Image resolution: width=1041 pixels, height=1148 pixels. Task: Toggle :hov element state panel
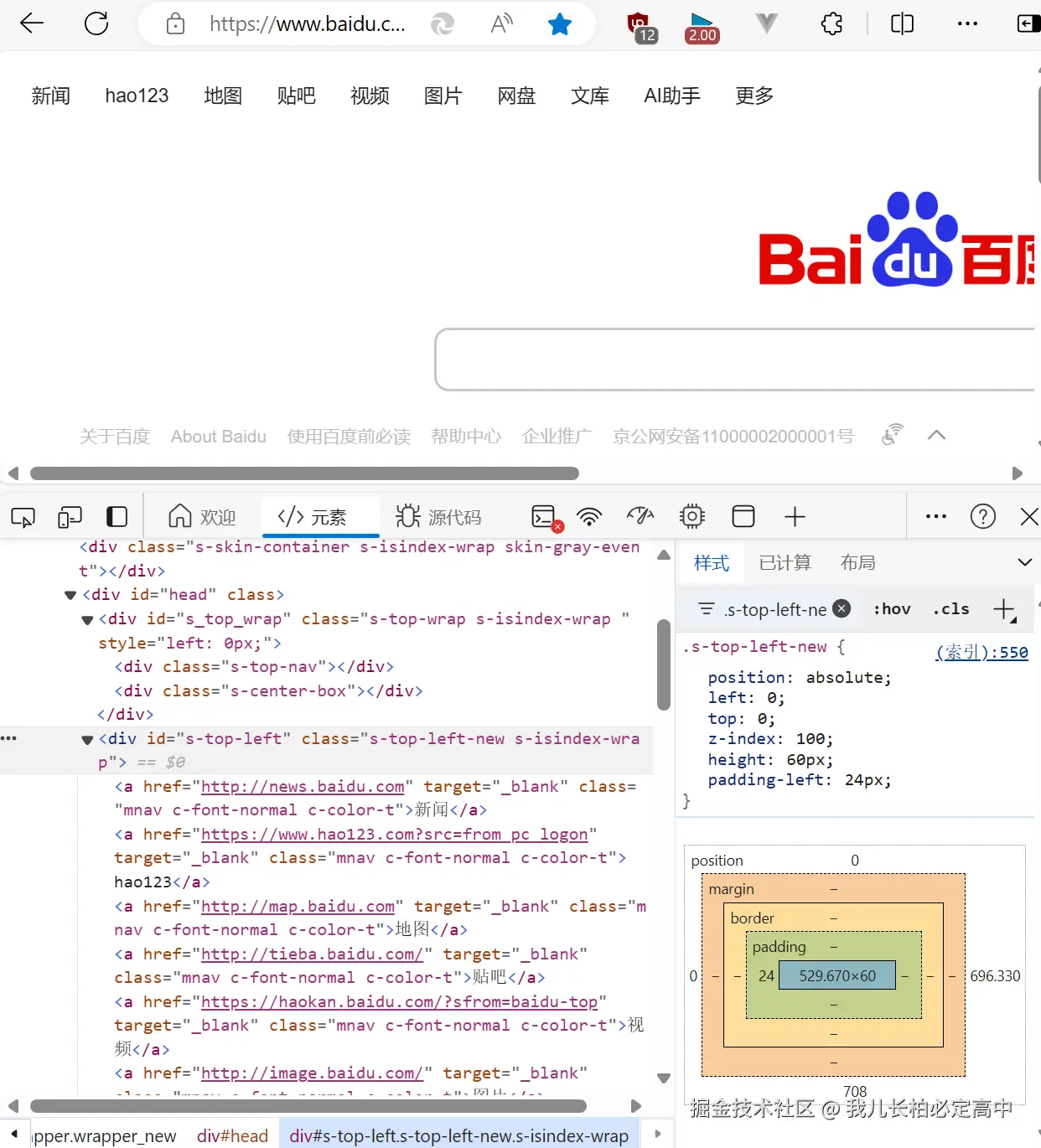click(x=892, y=609)
